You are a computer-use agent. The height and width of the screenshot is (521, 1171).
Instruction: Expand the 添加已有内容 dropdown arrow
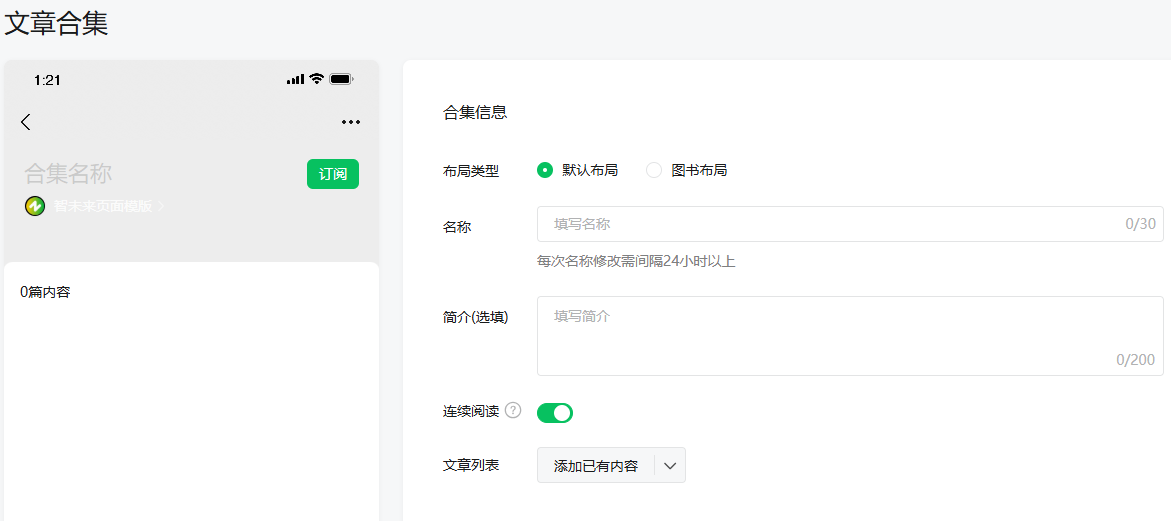point(670,466)
